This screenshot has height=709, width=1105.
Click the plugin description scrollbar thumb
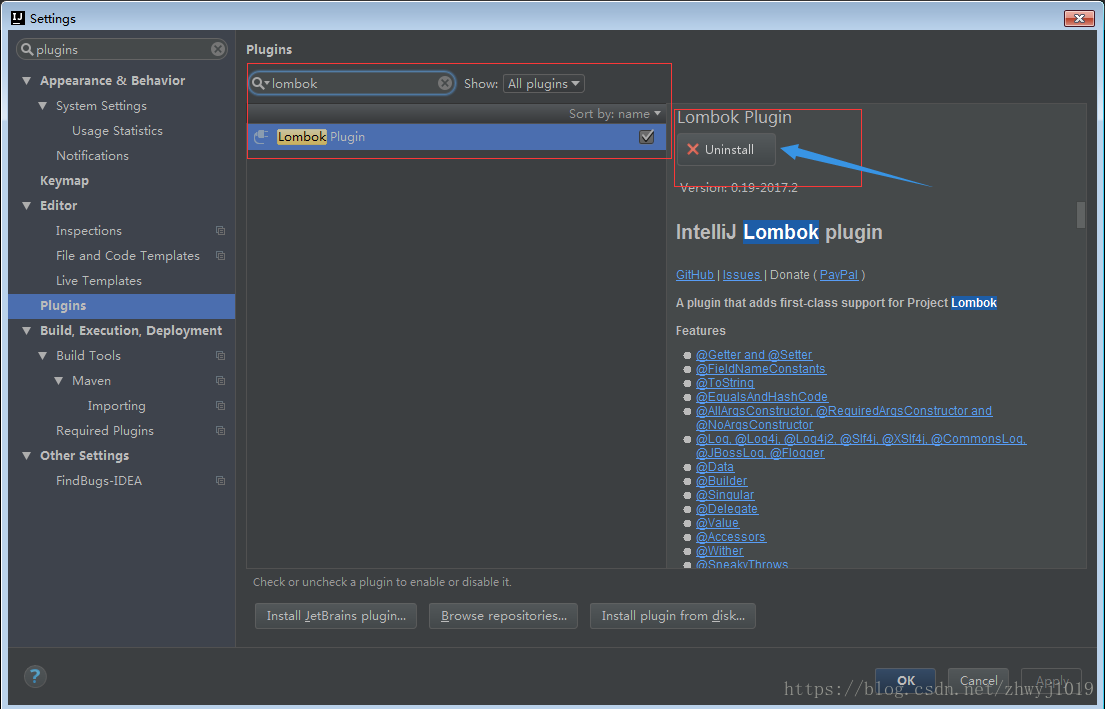(x=1081, y=215)
